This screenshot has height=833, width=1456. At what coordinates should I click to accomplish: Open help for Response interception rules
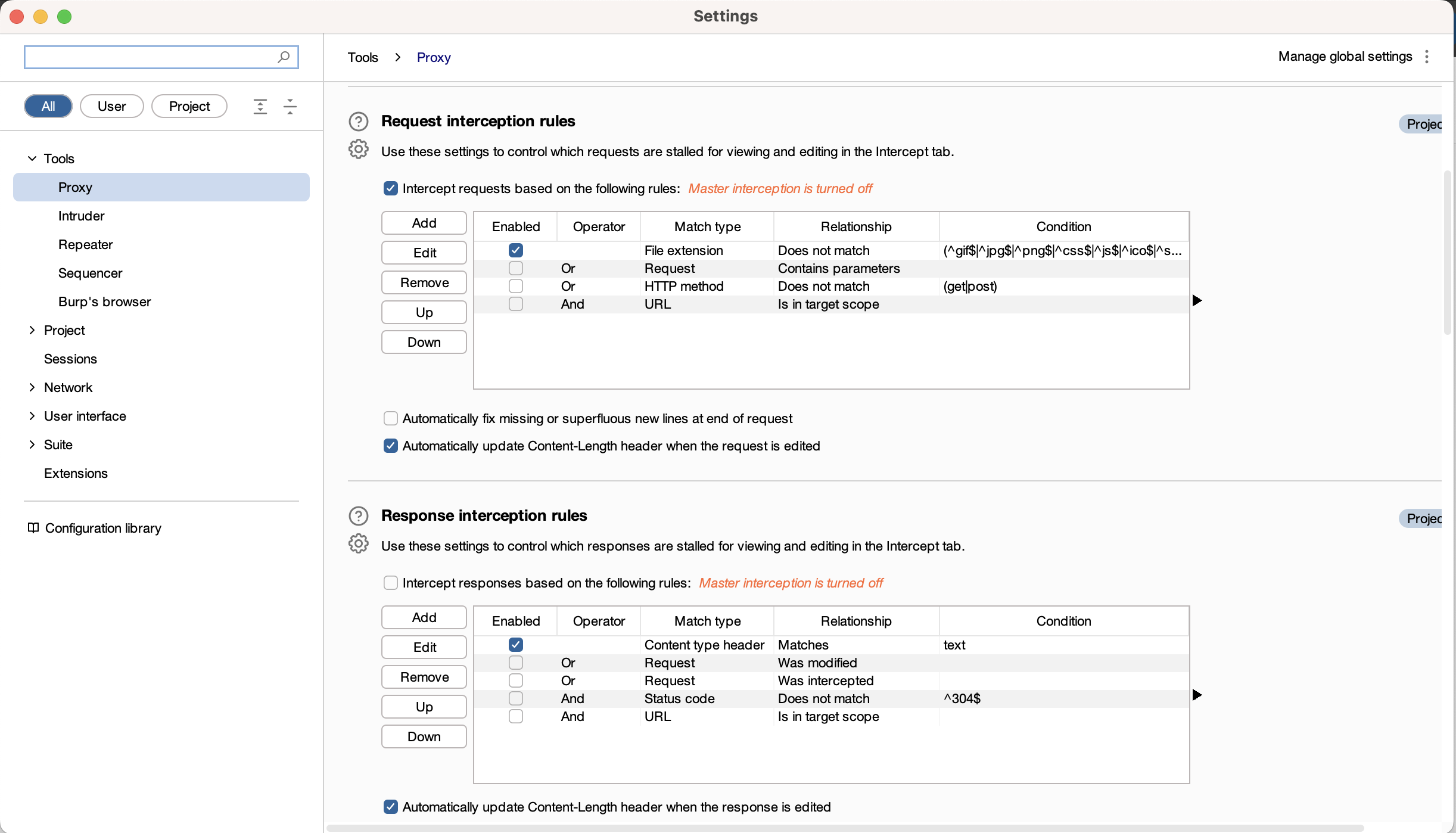[358, 516]
